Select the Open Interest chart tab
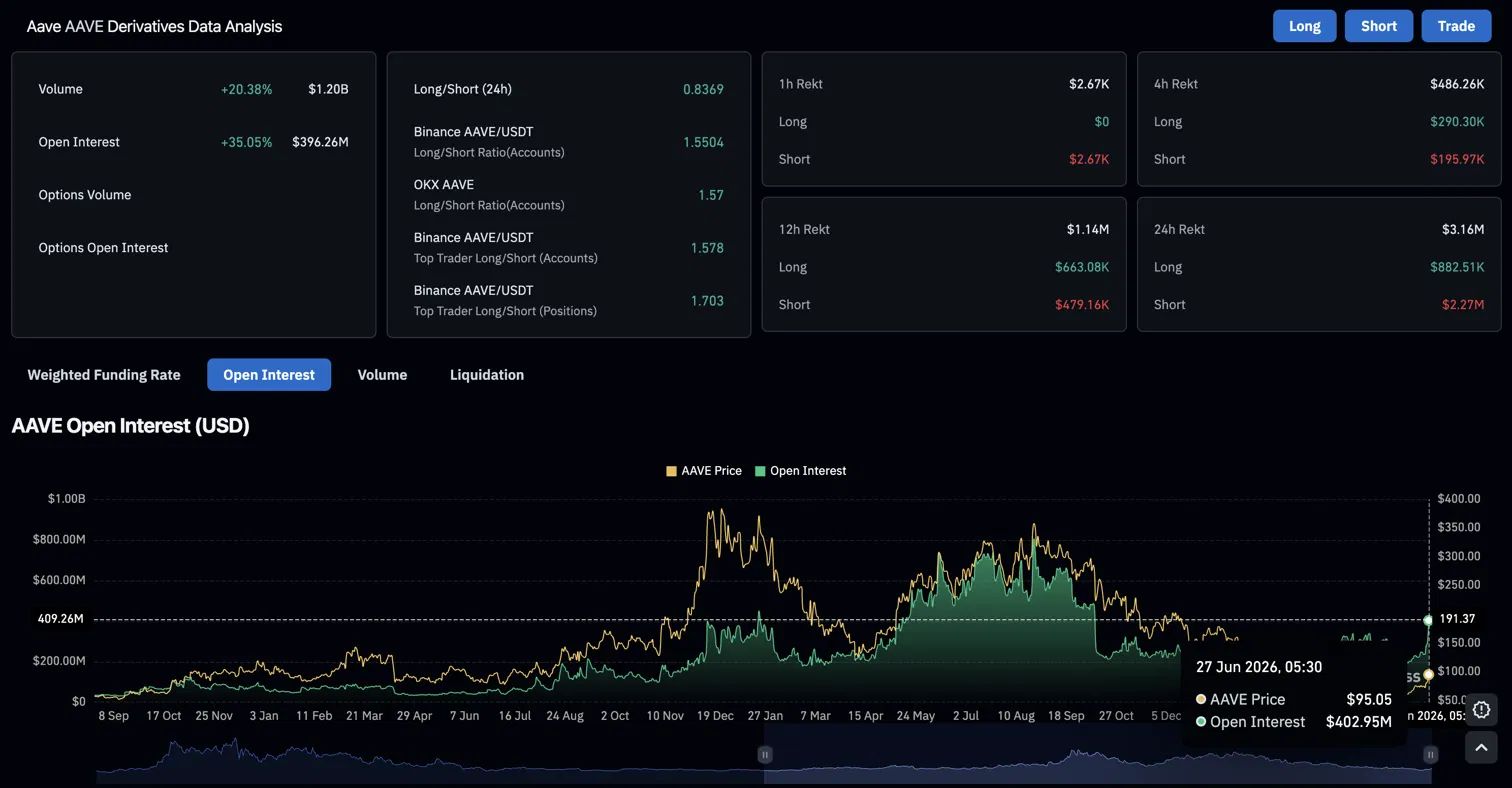Viewport: 1512px width, 788px height. [x=269, y=375]
